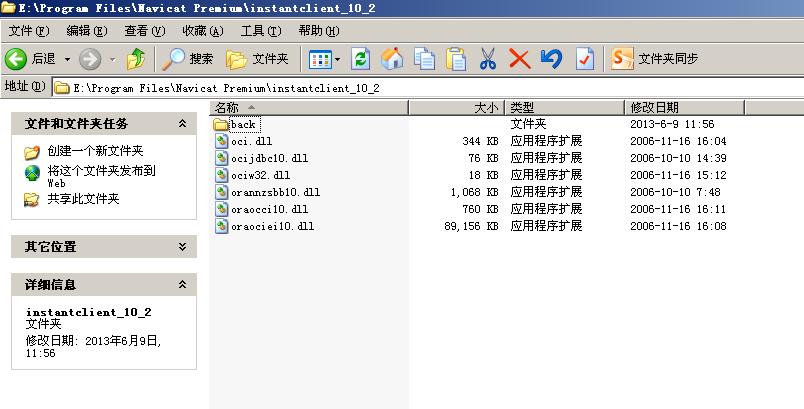The width and height of the screenshot is (804, 409).
Task: Open the Views dropdown arrow
Action: coord(338,59)
